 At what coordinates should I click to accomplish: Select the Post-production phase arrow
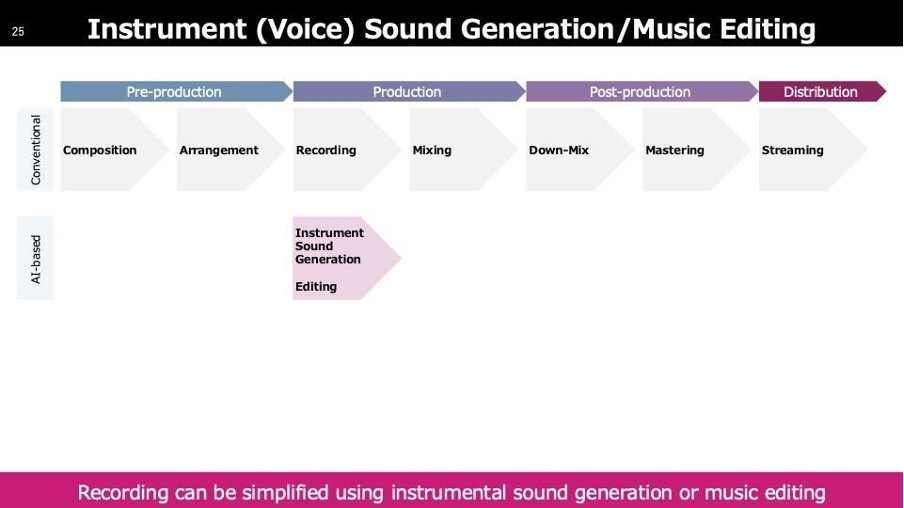click(x=642, y=92)
